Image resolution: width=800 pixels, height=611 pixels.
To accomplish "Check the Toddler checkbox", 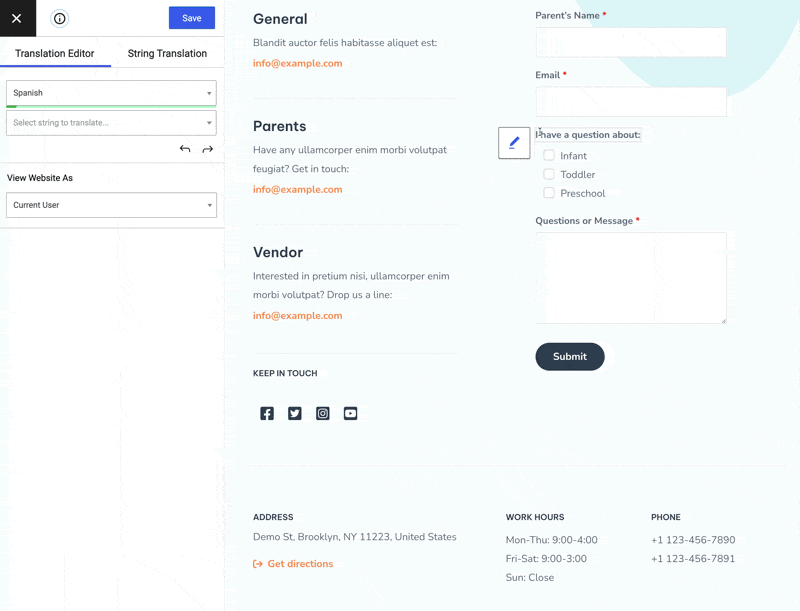I will (x=549, y=174).
